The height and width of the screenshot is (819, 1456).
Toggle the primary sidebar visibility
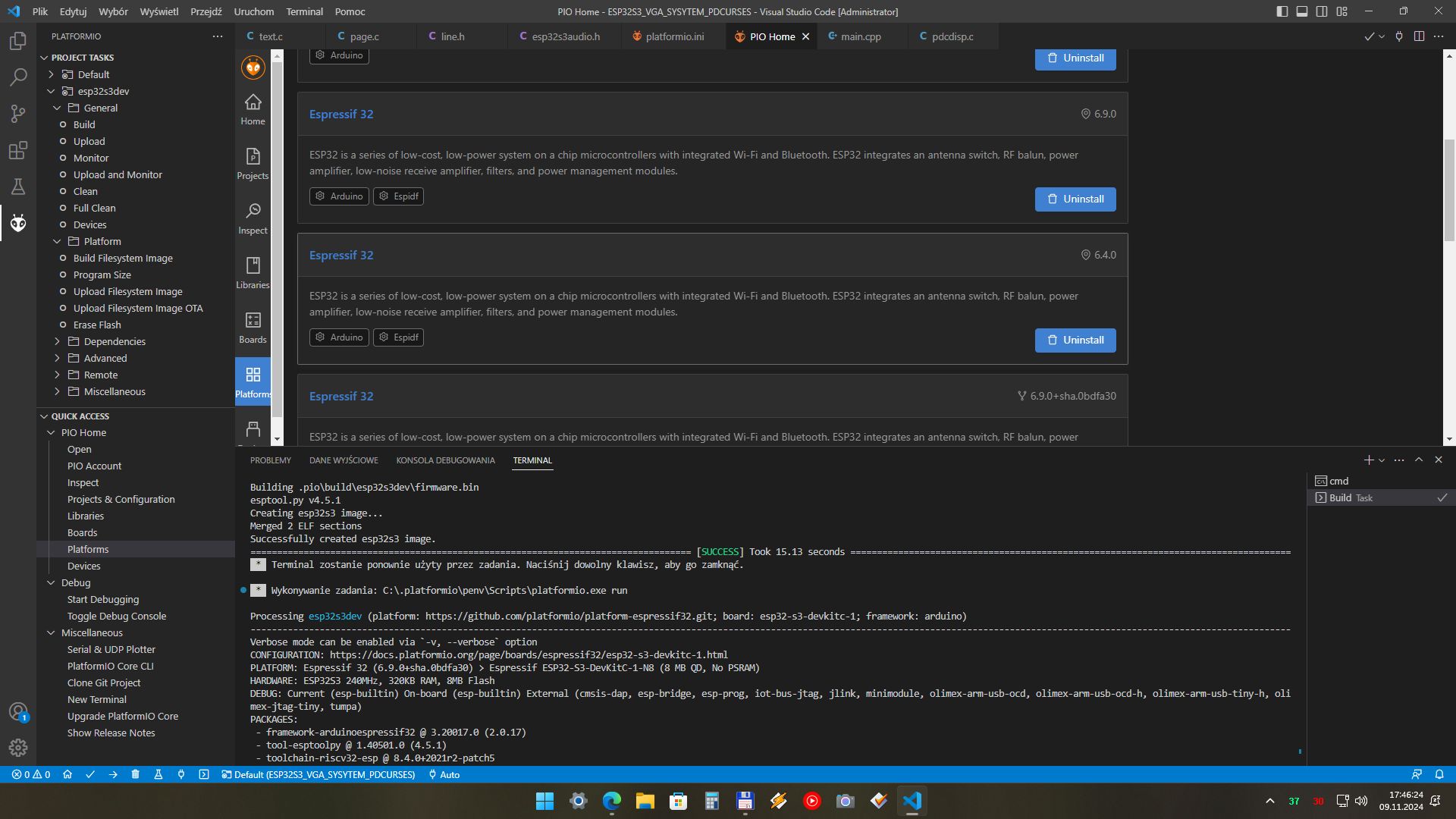tap(1281, 11)
